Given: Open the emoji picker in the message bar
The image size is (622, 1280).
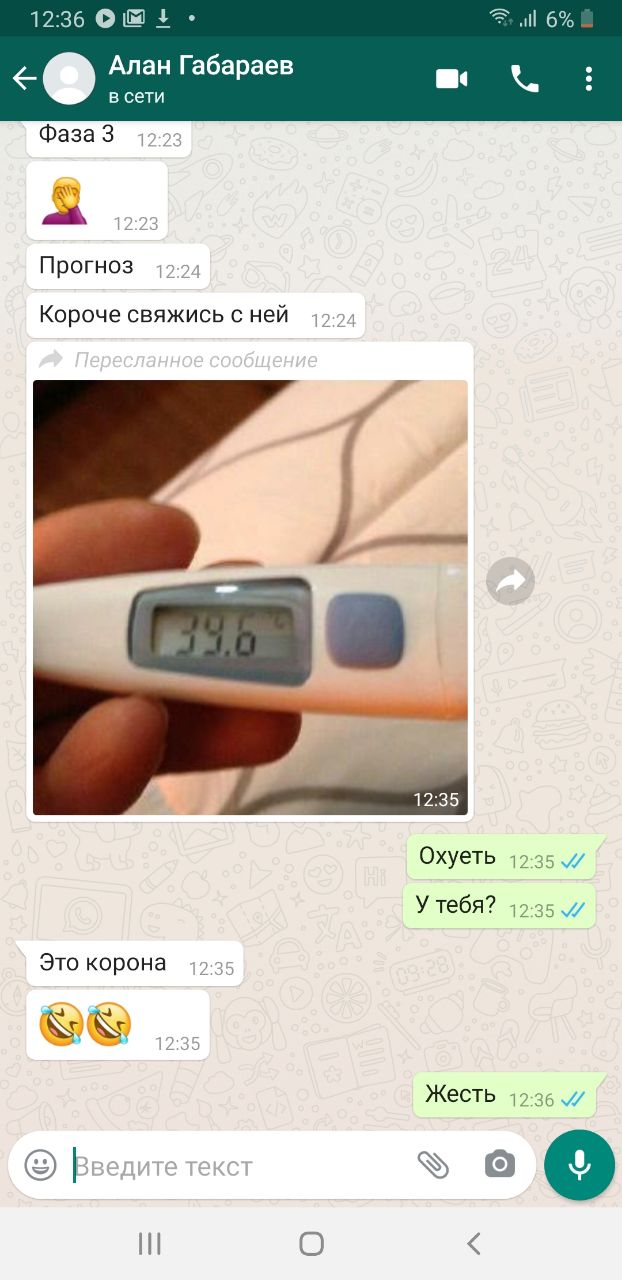Looking at the screenshot, I should [40, 1165].
